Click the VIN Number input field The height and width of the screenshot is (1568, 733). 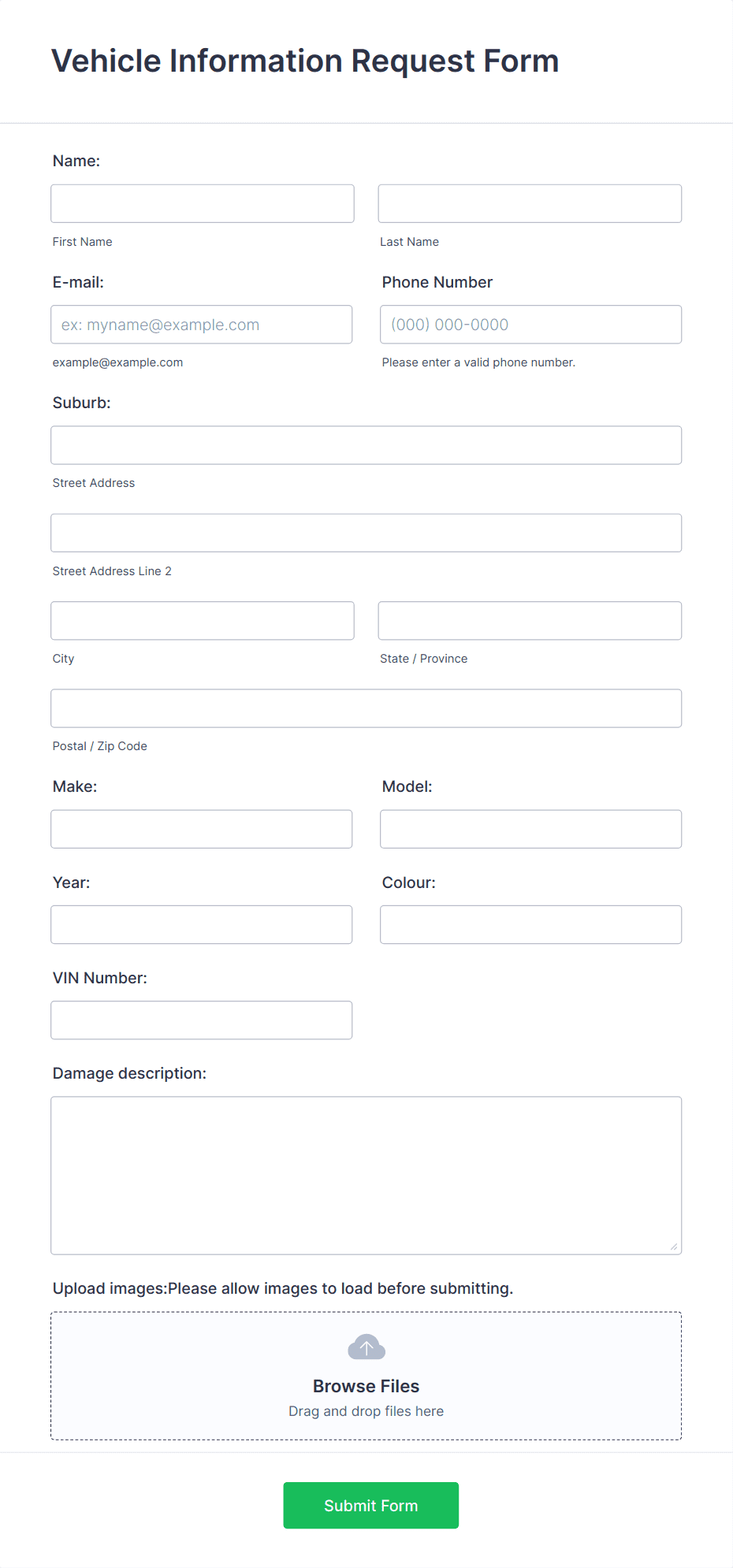(202, 1020)
